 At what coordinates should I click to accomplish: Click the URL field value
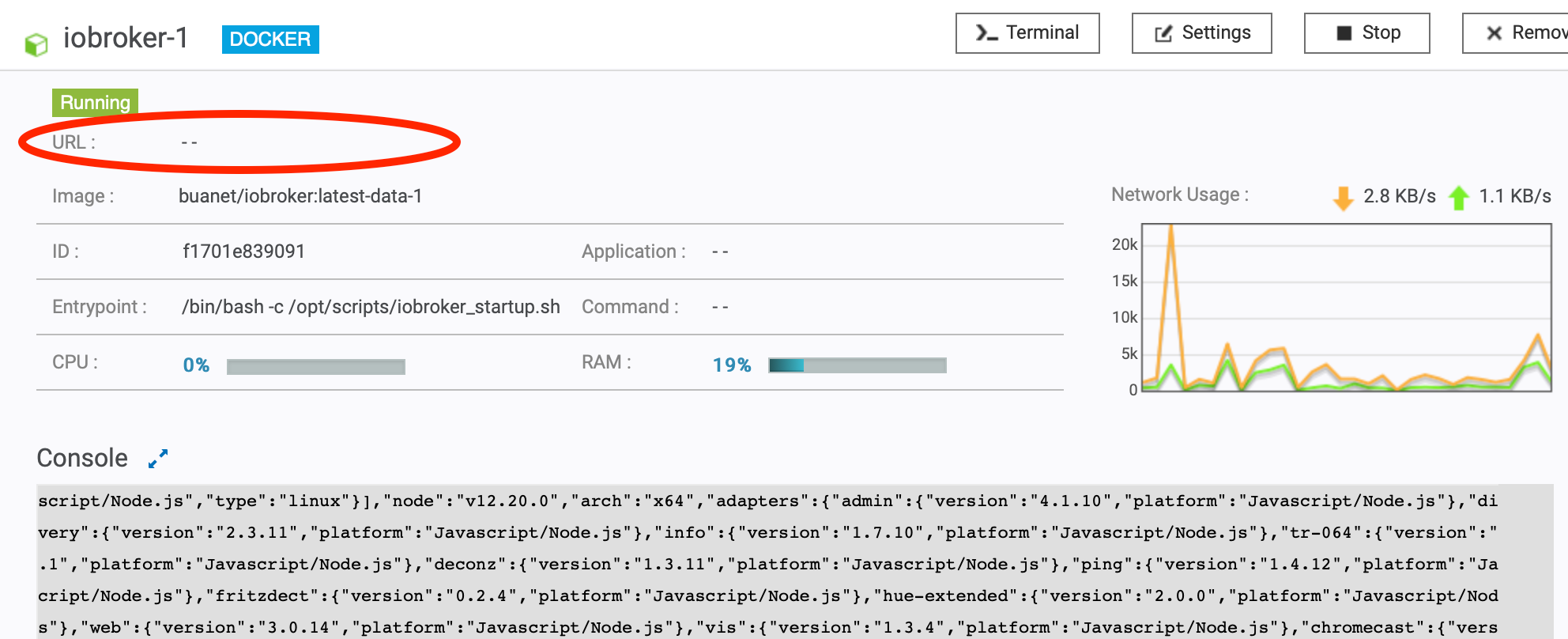click(x=189, y=142)
